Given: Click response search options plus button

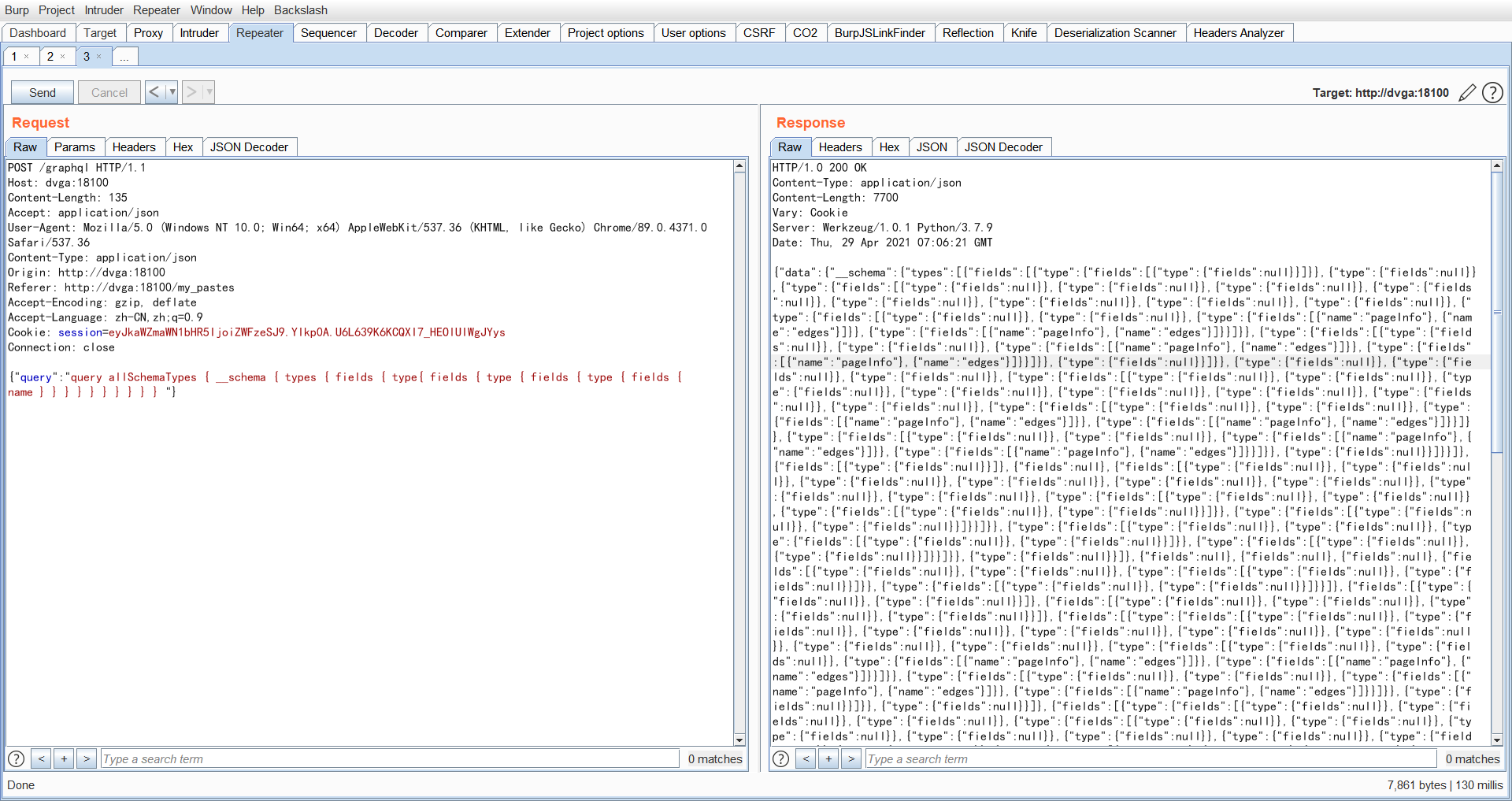Looking at the screenshot, I should point(828,758).
